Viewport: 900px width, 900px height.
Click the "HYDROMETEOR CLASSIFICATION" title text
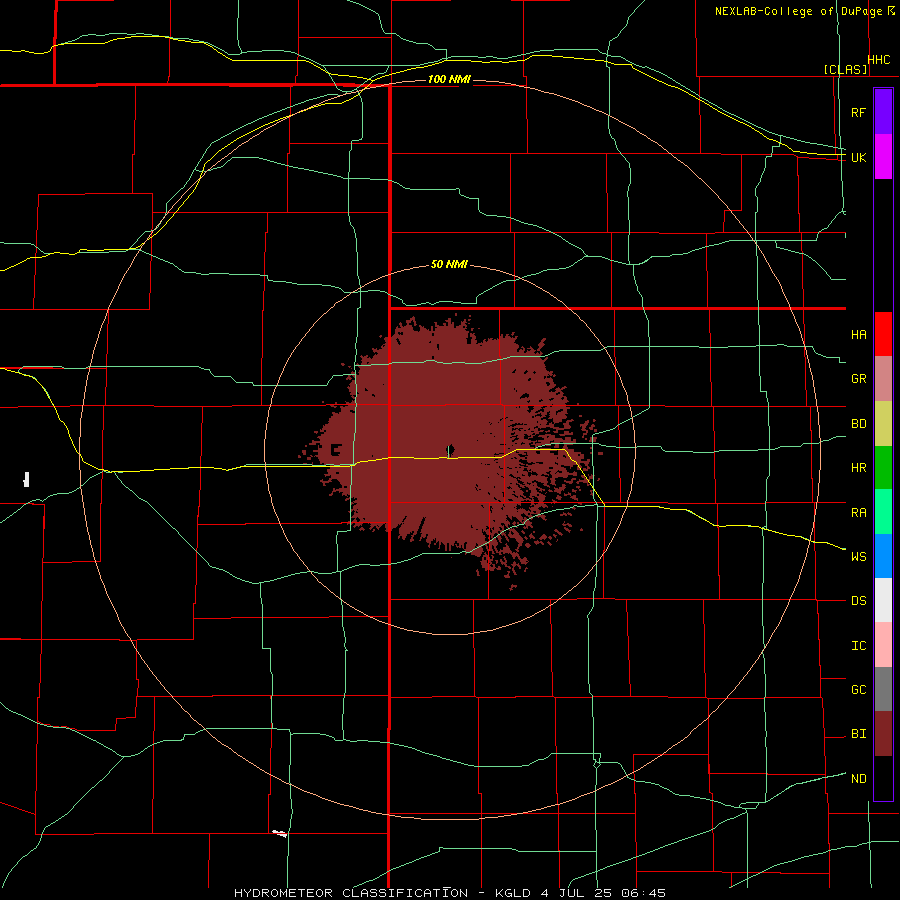pos(351,893)
